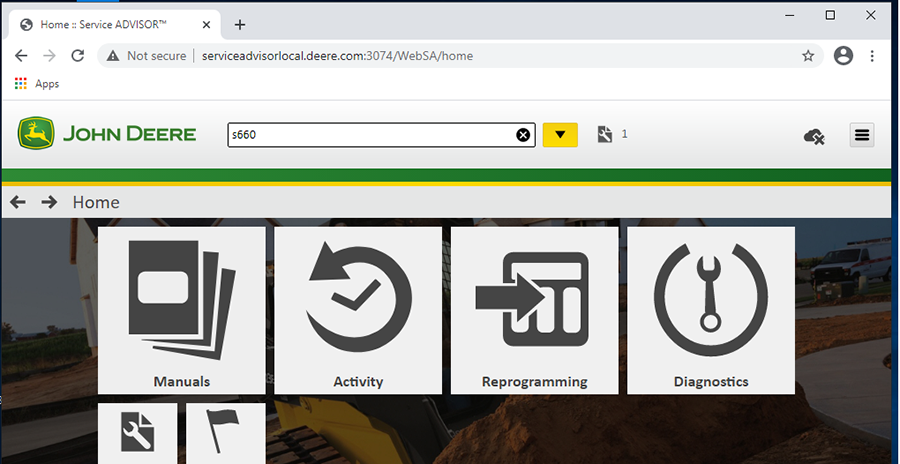Reload the page in Chrome

(x=77, y=56)
